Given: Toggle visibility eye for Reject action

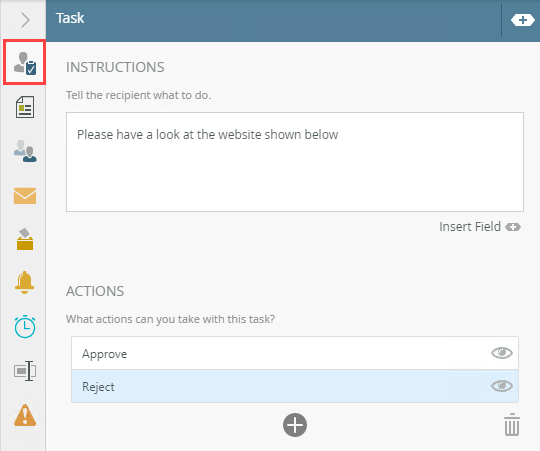Looking at the screenshot, I should pos(502,386).
